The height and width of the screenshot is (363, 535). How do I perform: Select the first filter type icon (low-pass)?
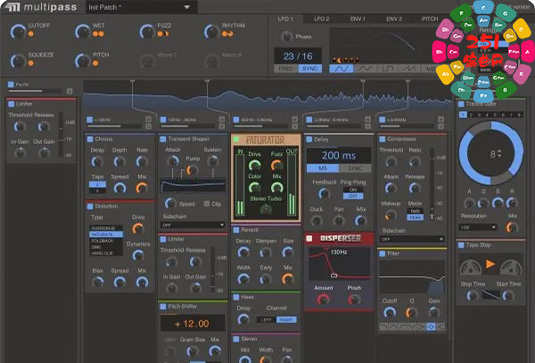coord(384,326)
